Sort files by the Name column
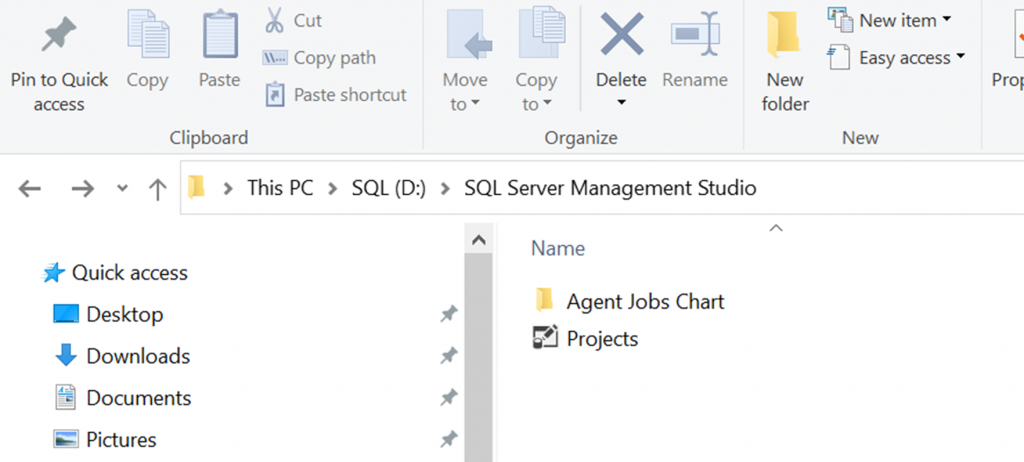 pos(558,248)
